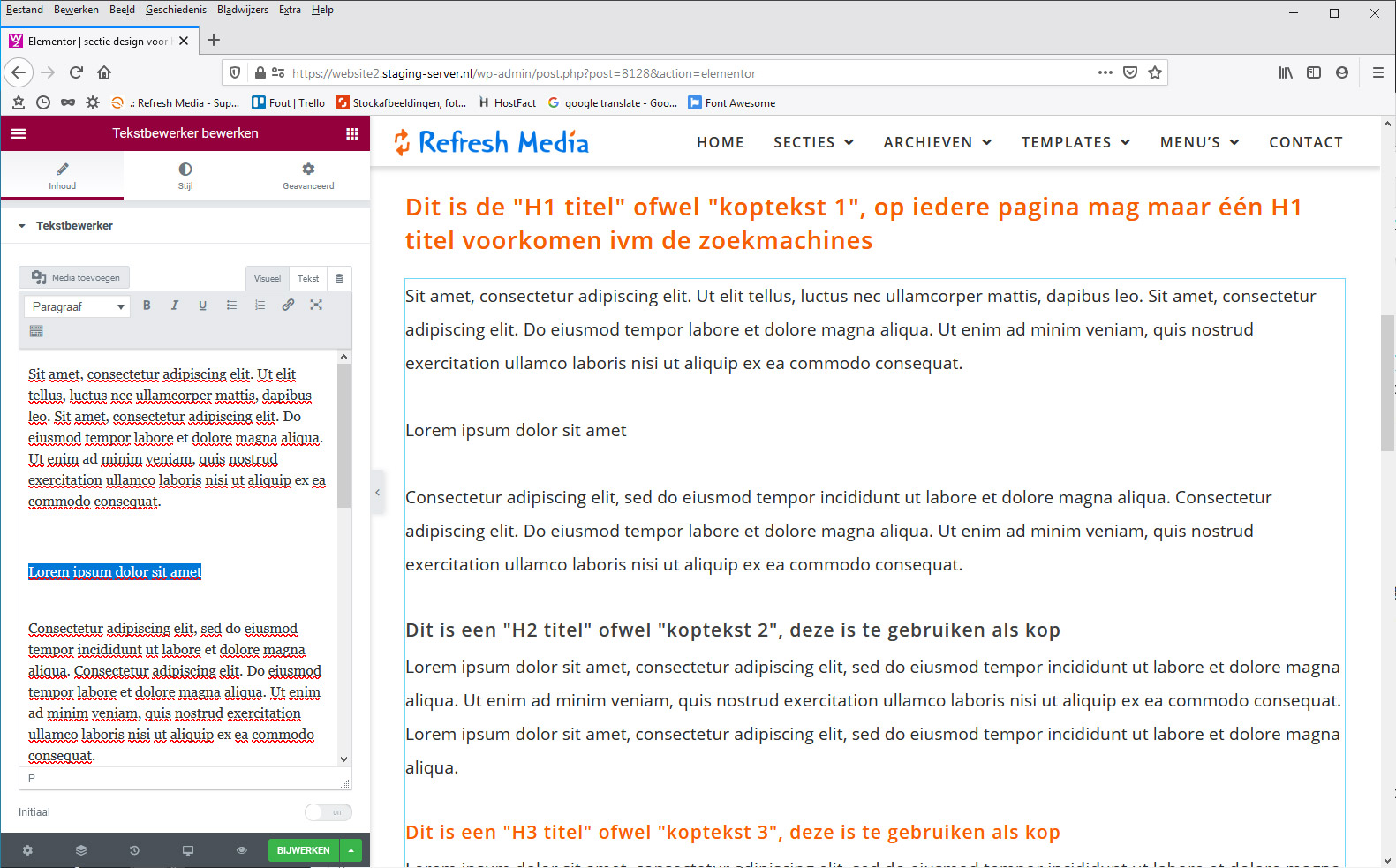Insert a link in the text editor

pyautogui.click(x=288, y=306)
